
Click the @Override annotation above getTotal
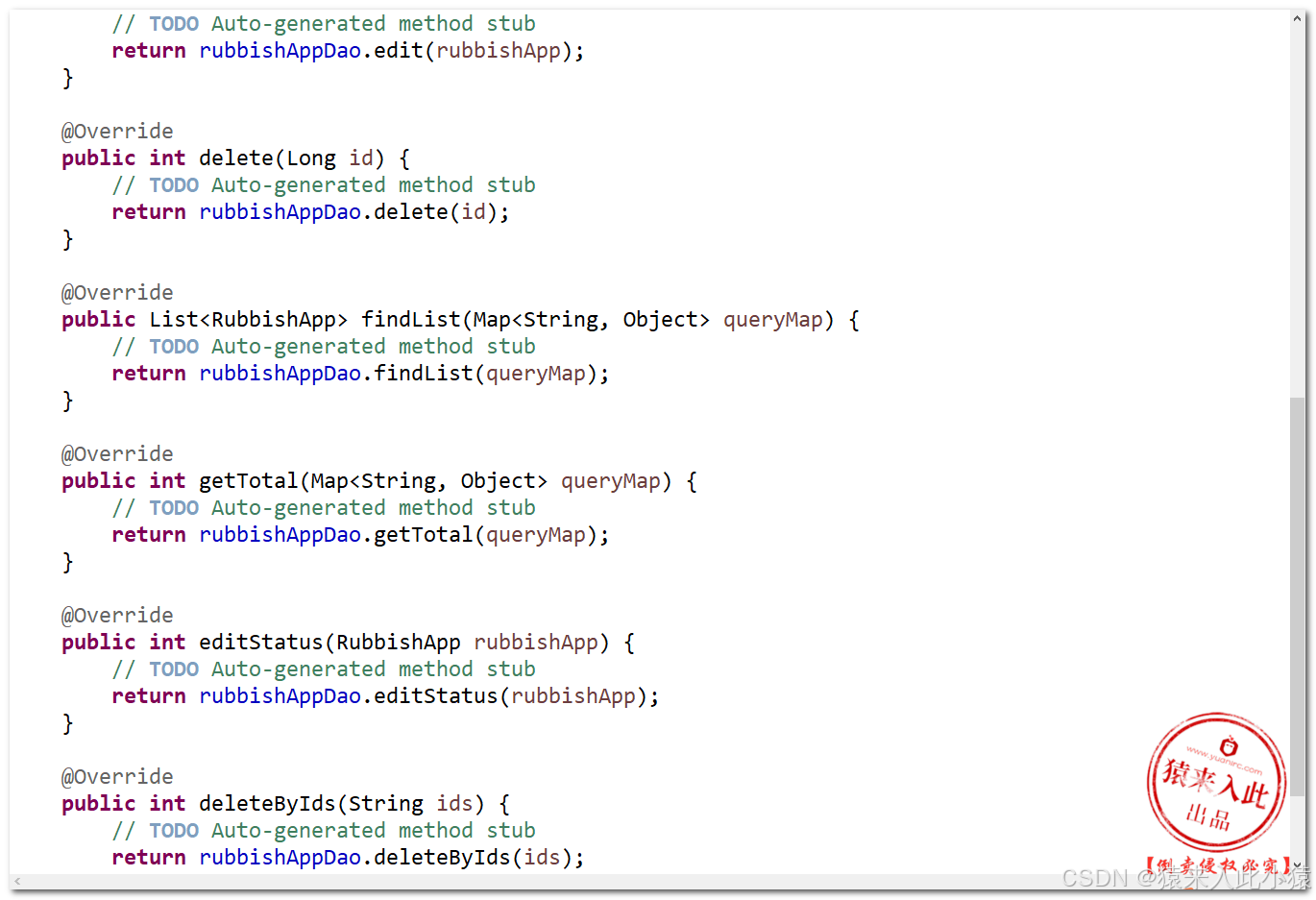[x=117, y=454]
